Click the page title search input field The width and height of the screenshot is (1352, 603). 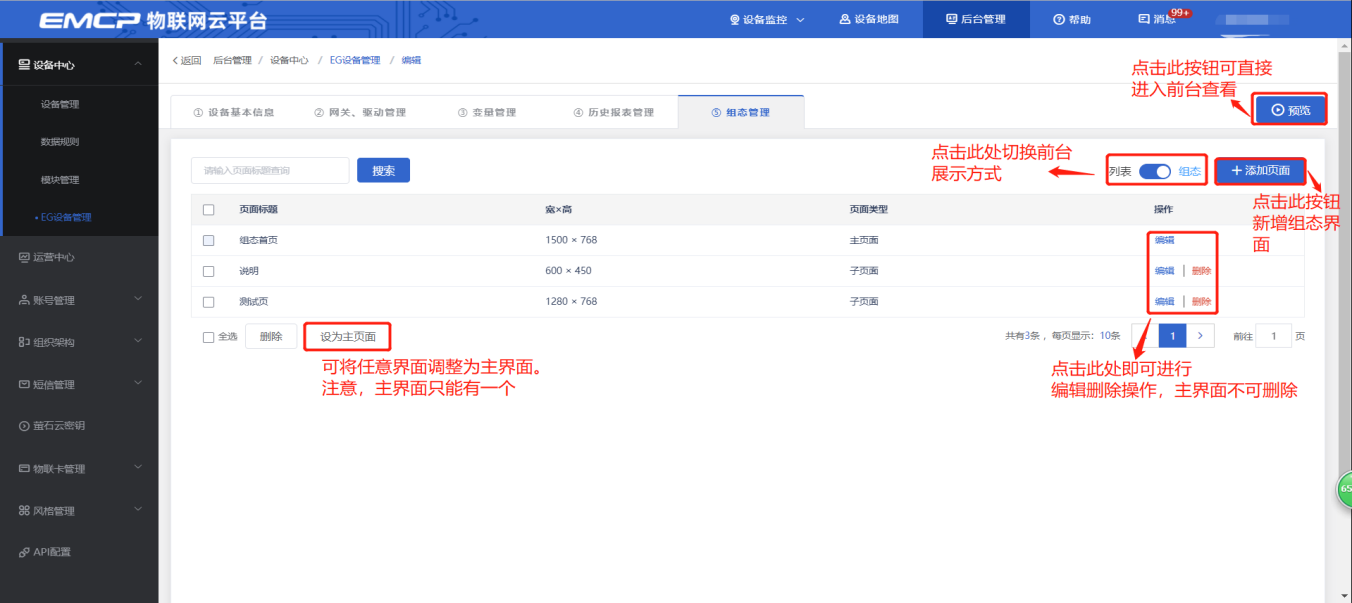coord(270,171)
